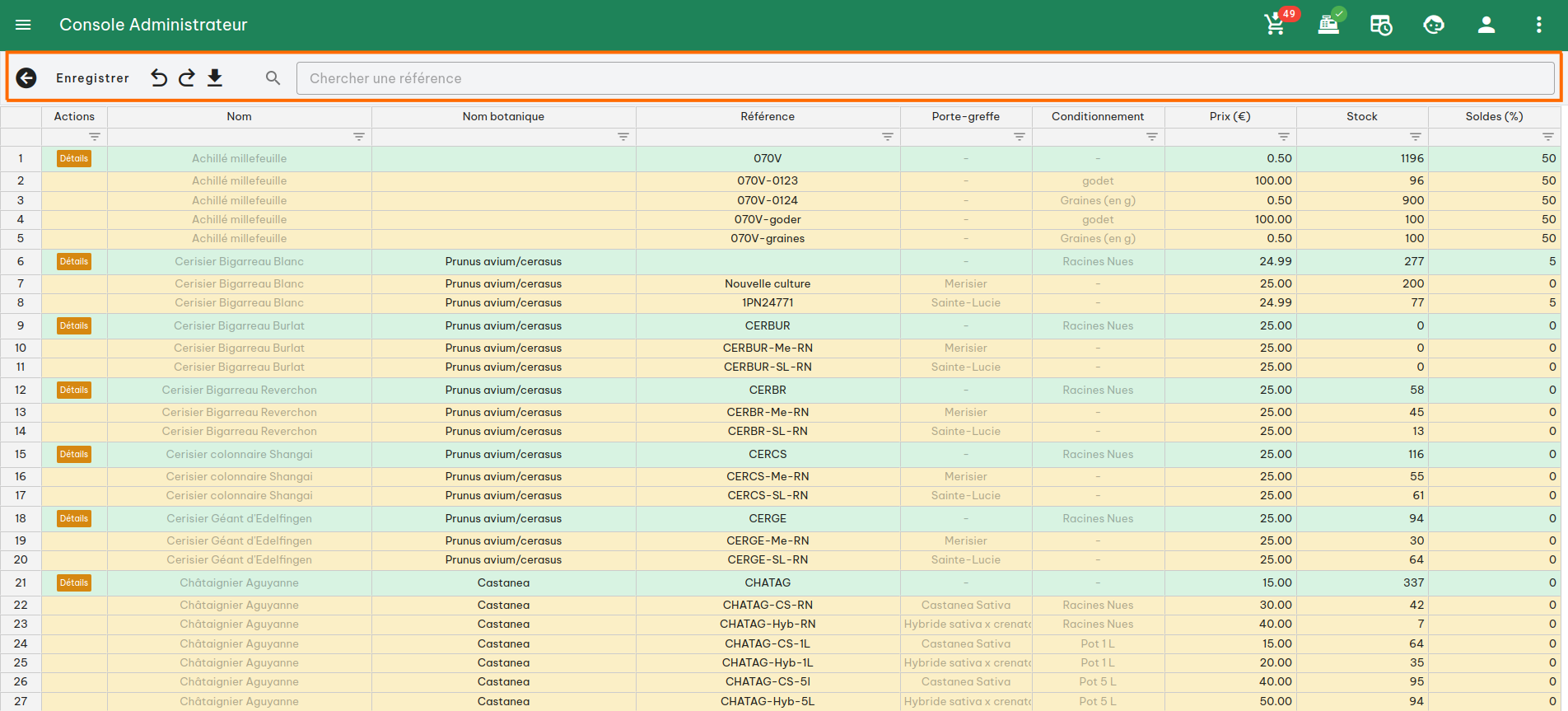The width and height of the screenshot is (1568, 711).
Task: Download the table data
Action: click(x=215, y=78)
